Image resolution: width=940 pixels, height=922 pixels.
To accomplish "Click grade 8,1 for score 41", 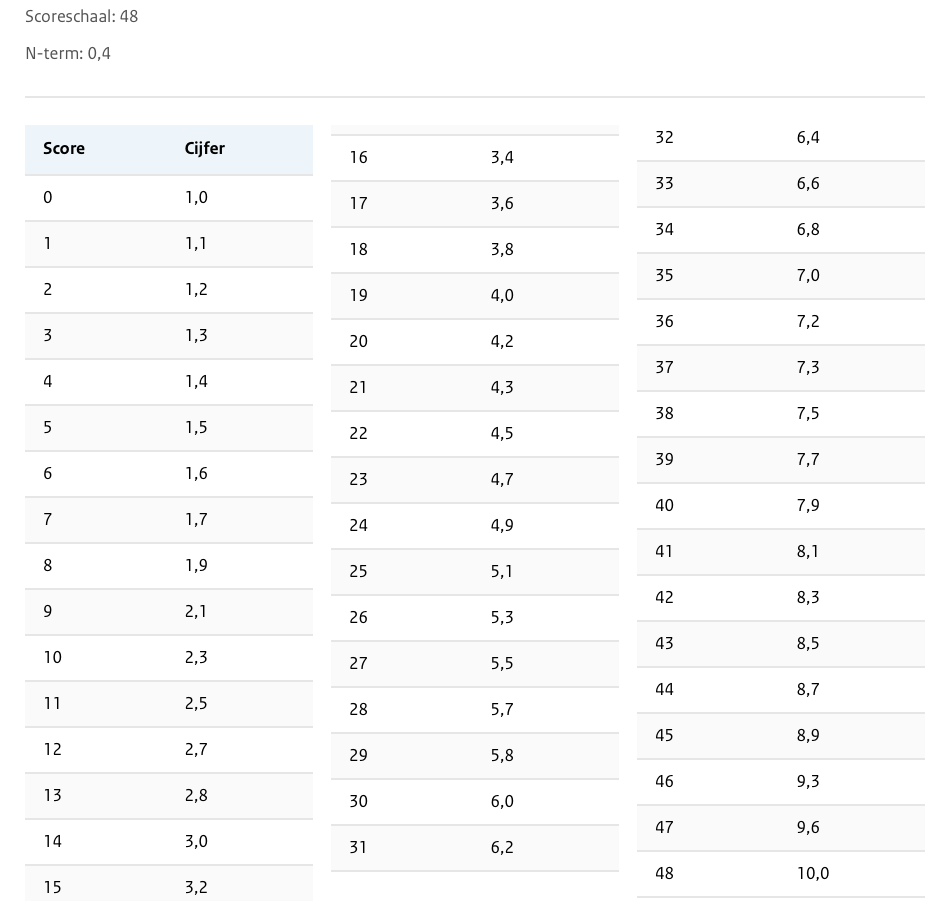I will pyautogui.click(x=809, y=552).
